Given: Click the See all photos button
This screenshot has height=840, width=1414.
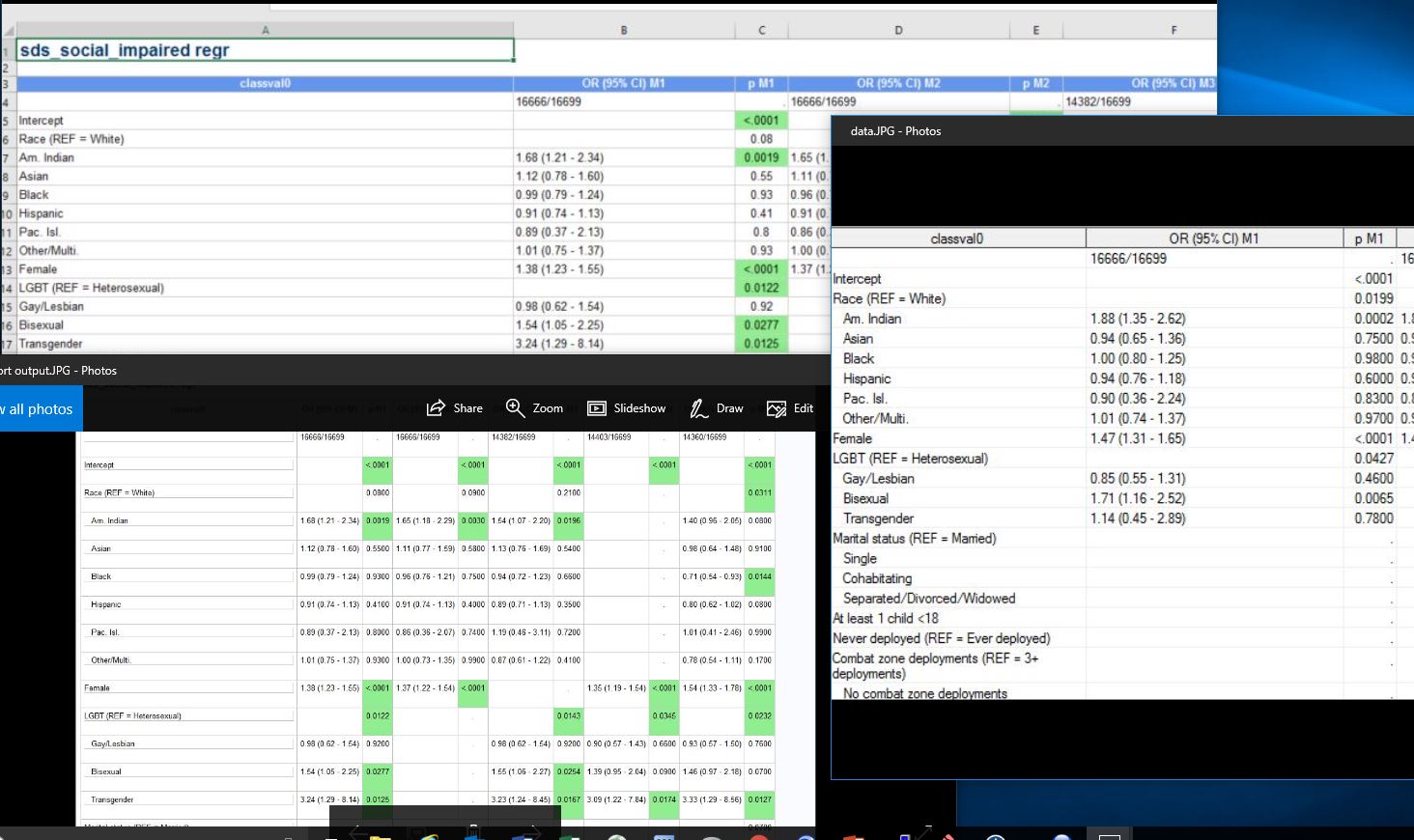Looking at the screenshot, I should tap(37, 409).
